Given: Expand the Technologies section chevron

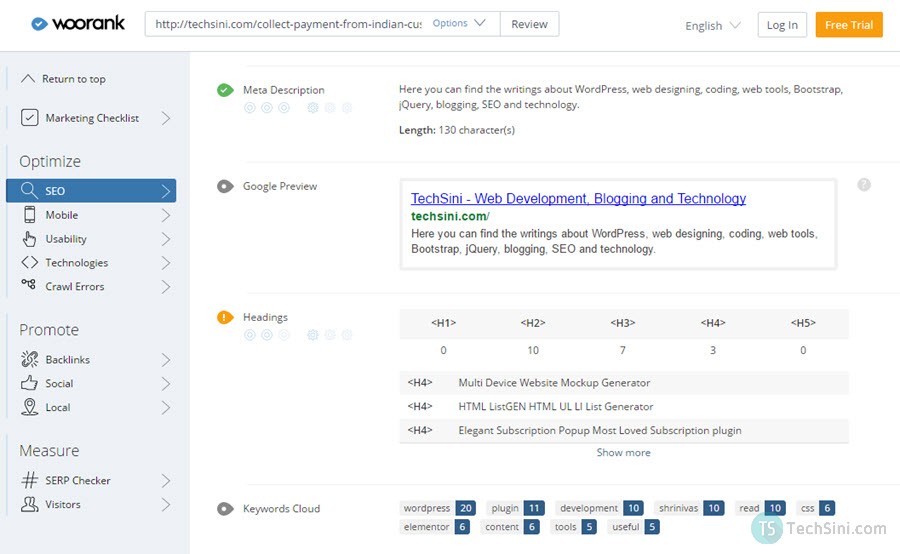Looking at the screenshot, I should click(x=166, y=263).
